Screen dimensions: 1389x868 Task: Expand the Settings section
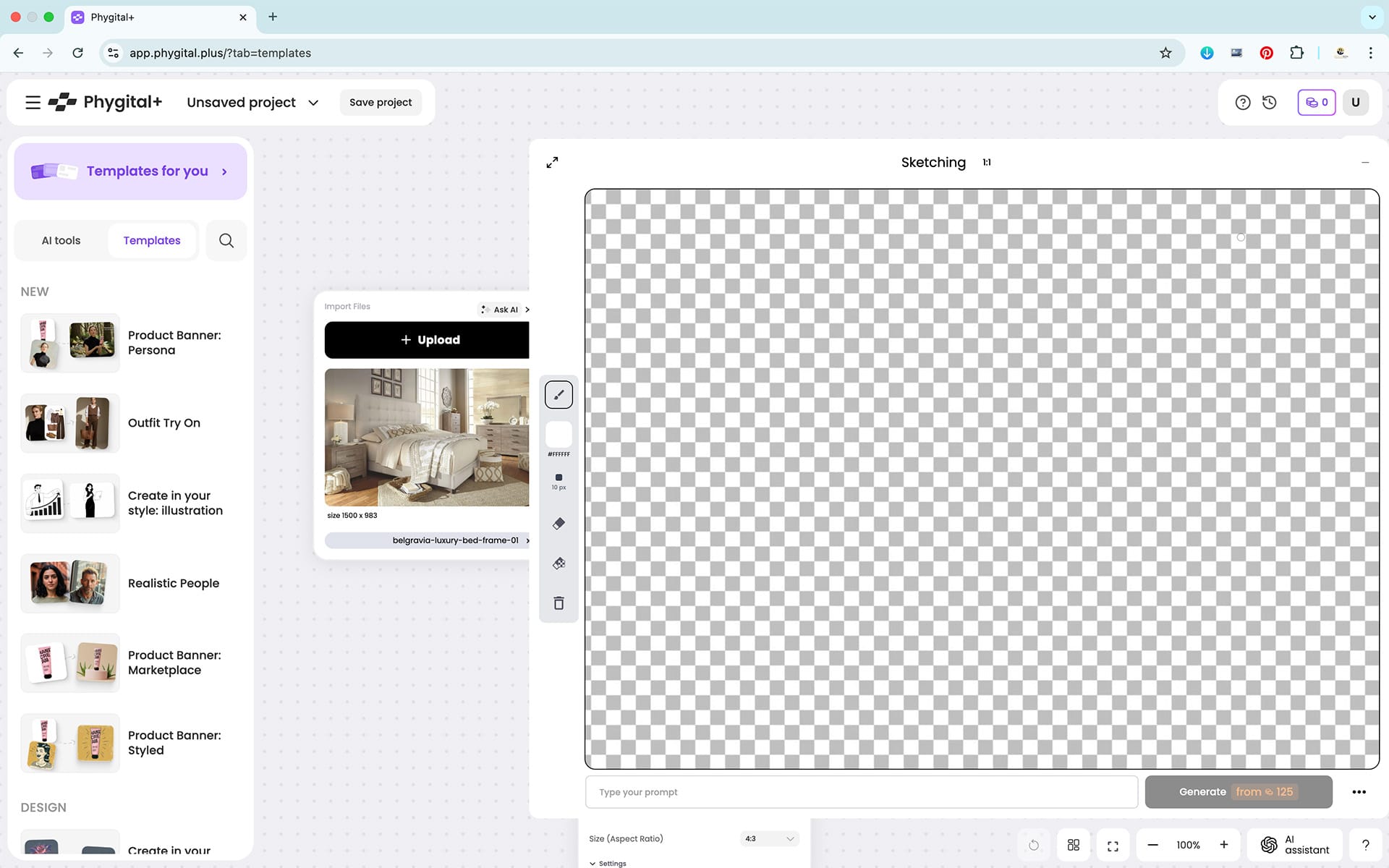point(608,863)
